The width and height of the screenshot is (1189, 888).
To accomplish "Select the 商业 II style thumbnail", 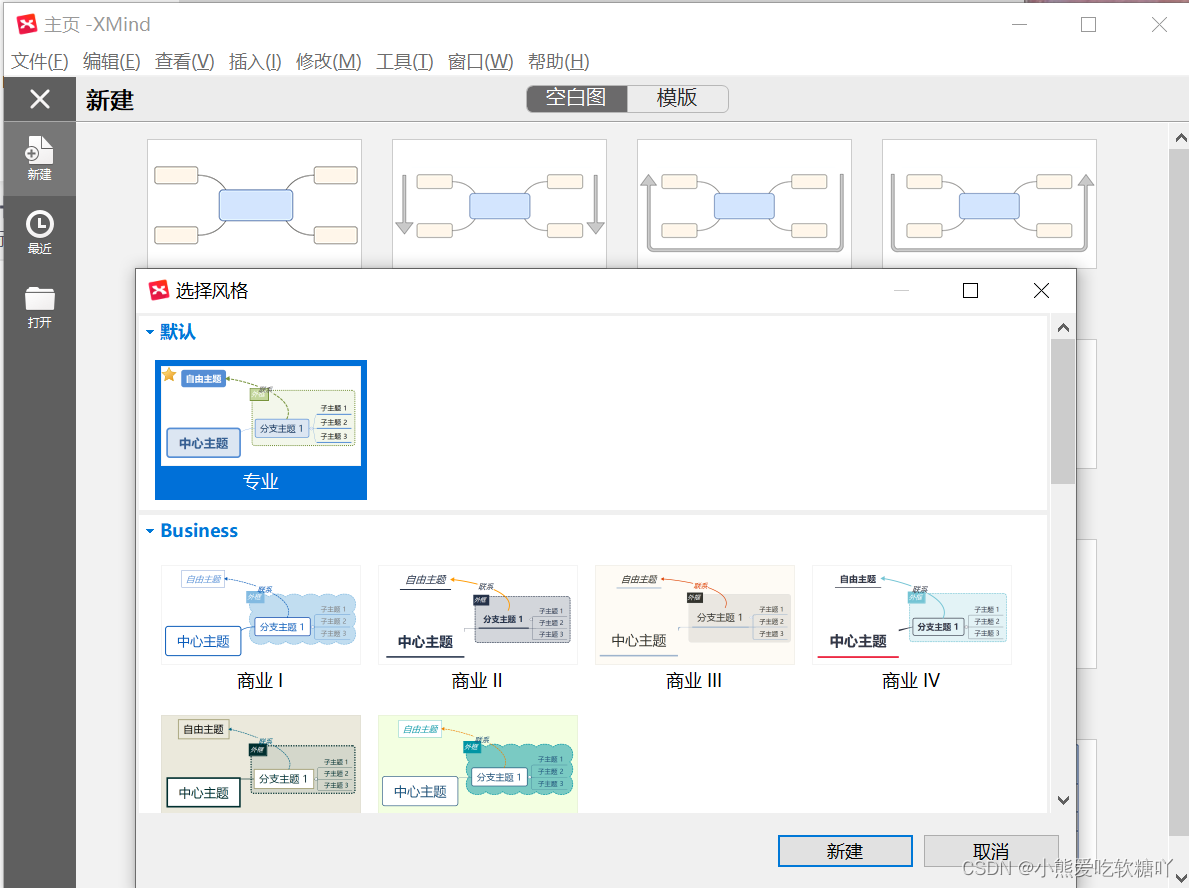I will tap(478, 615).
